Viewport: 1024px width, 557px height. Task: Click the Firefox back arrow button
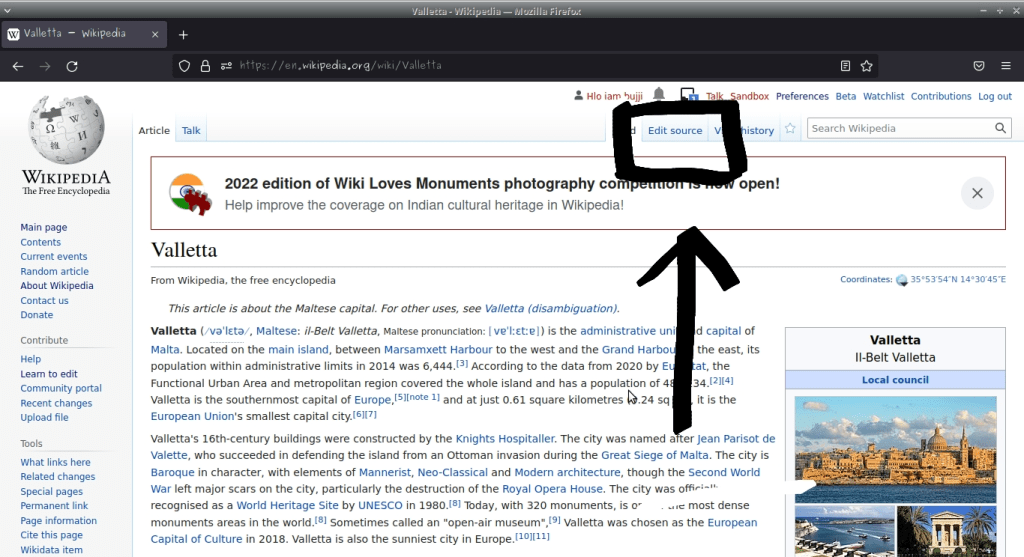coord(18,66)
